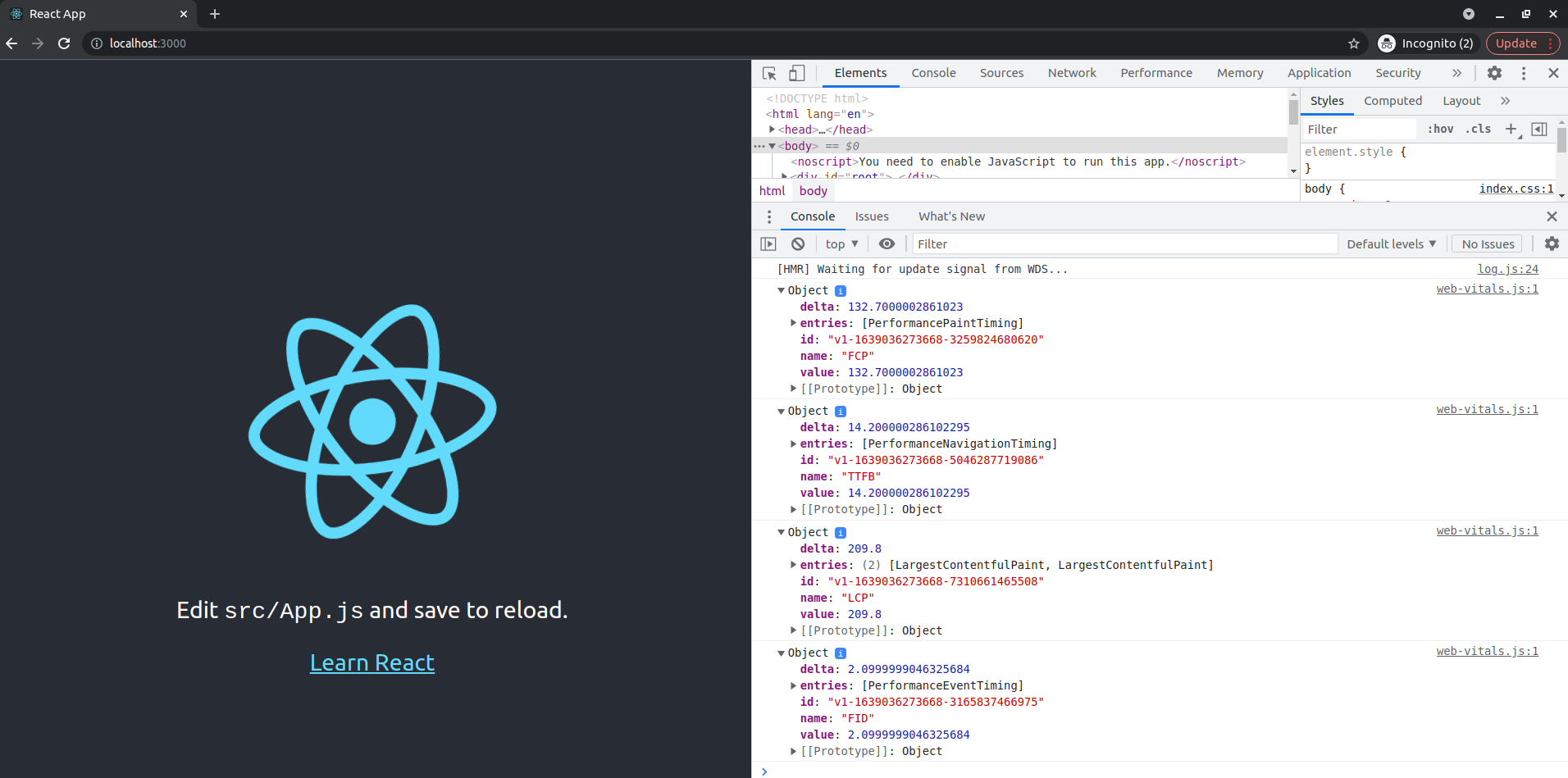The height and width of the screenshot is (778, 1568).
Task: Open the console drawer three-dot menu
Action: pos(769,216)
